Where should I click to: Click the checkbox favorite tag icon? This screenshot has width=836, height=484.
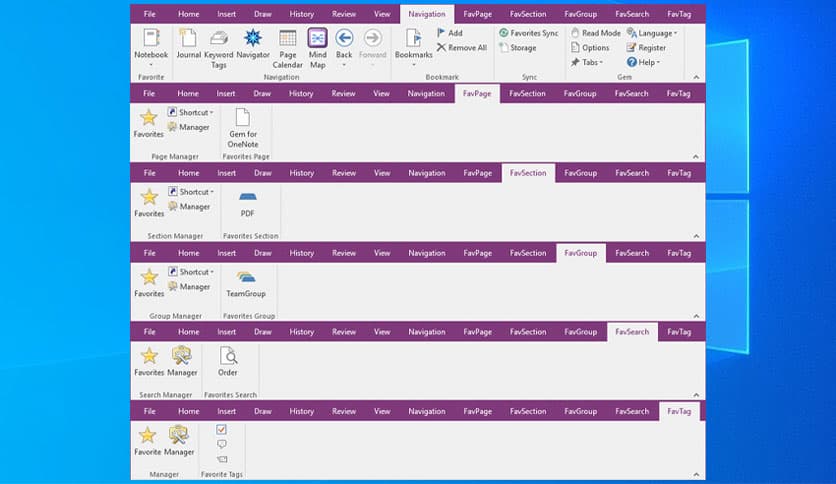click(221, 429)
